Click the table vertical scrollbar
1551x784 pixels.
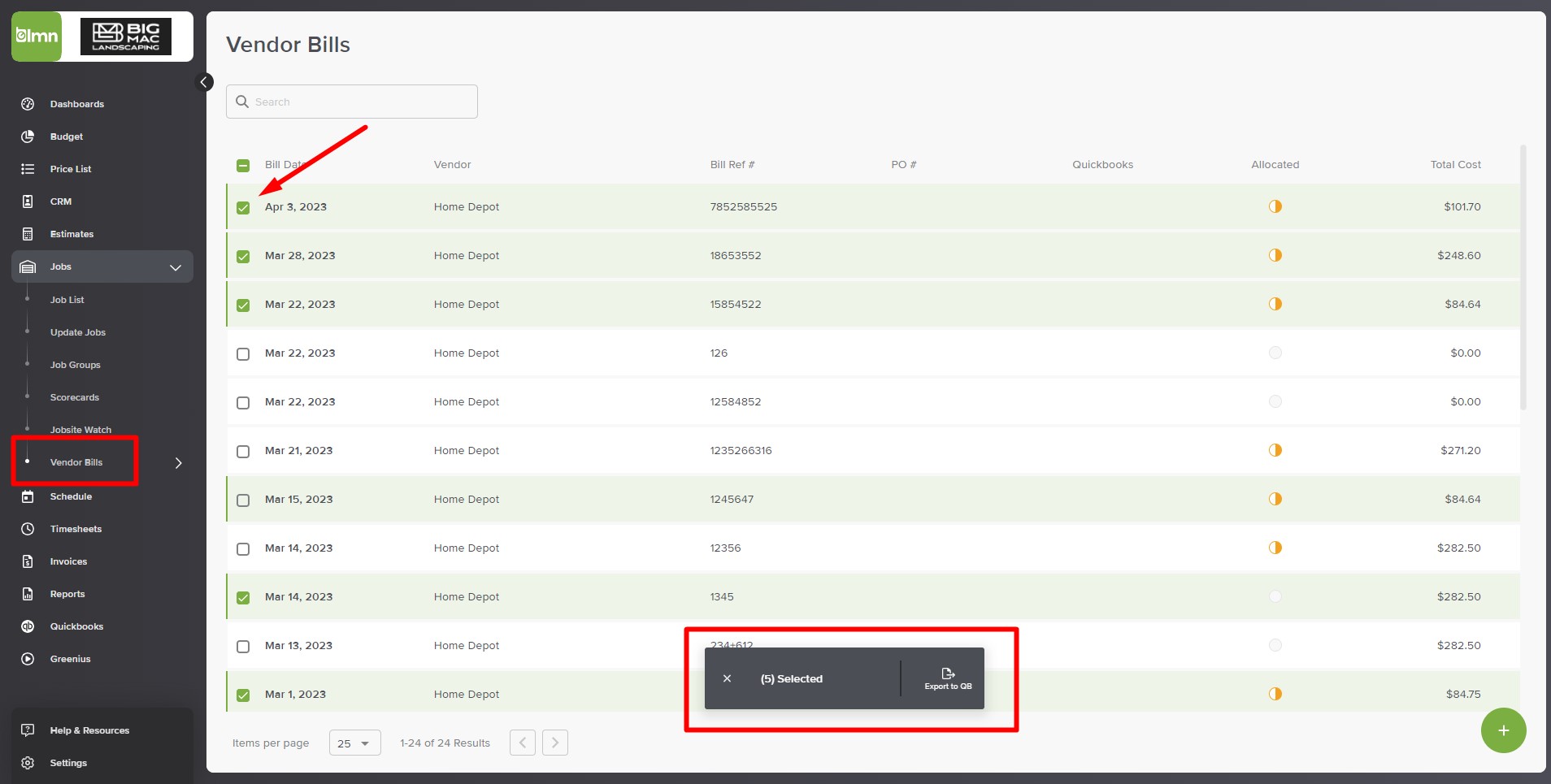pyautogui.click(x=1523, y=276)
